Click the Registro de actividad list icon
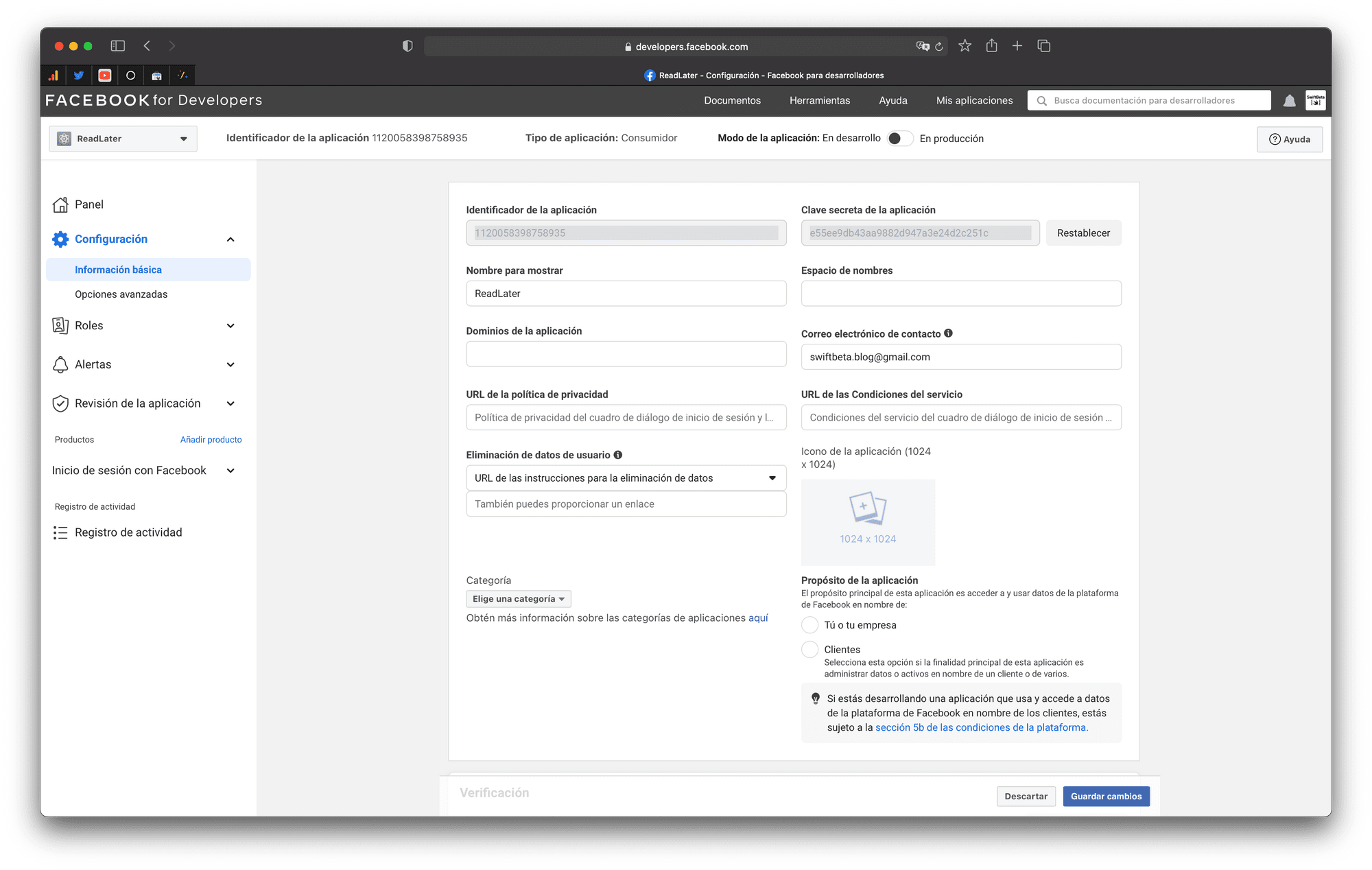The height and width of the screenshot is (870, 1372). [60, 532]
